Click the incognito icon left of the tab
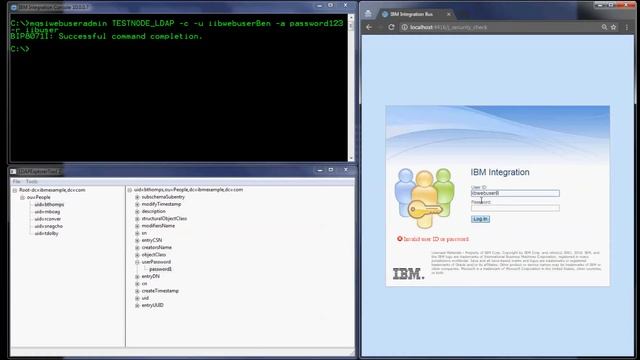The width and height of the screenshot is (640, 360). pyautogui.click(x=368, y=13)
